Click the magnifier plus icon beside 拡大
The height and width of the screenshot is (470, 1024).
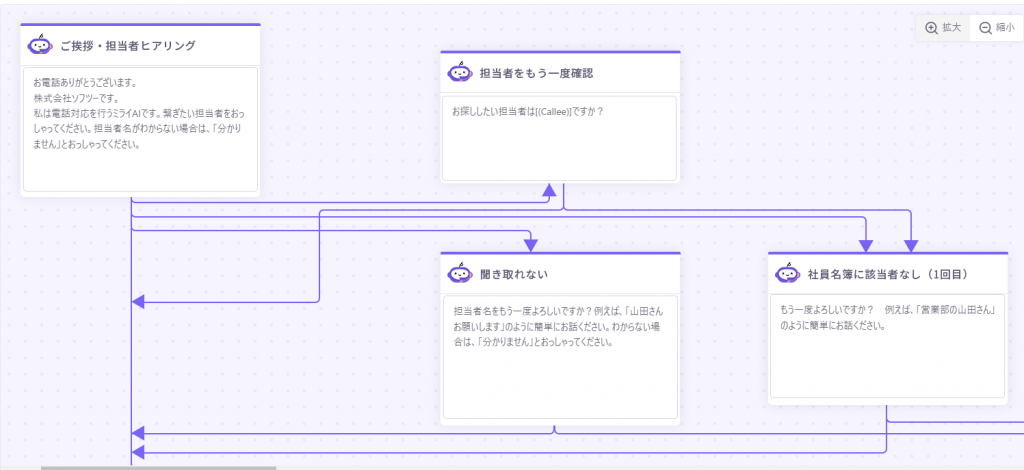pyautogui.click(x=931, y=28)
